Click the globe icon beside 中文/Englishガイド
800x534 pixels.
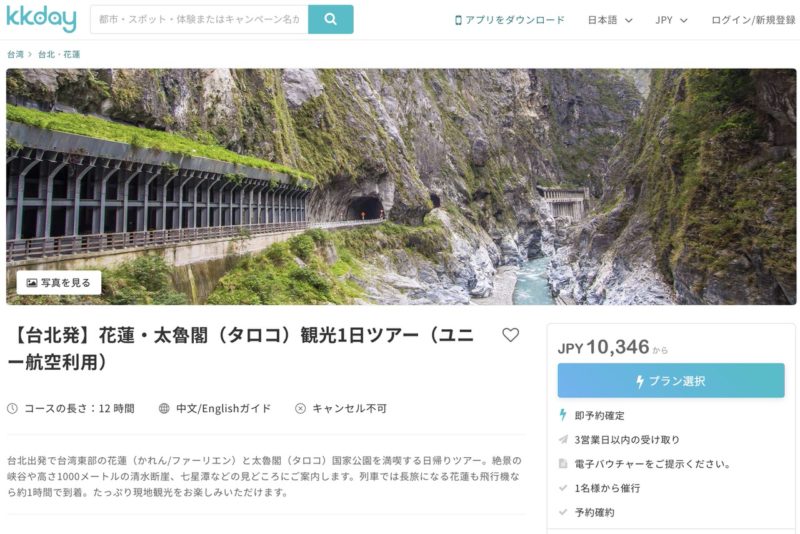(164, 409)
